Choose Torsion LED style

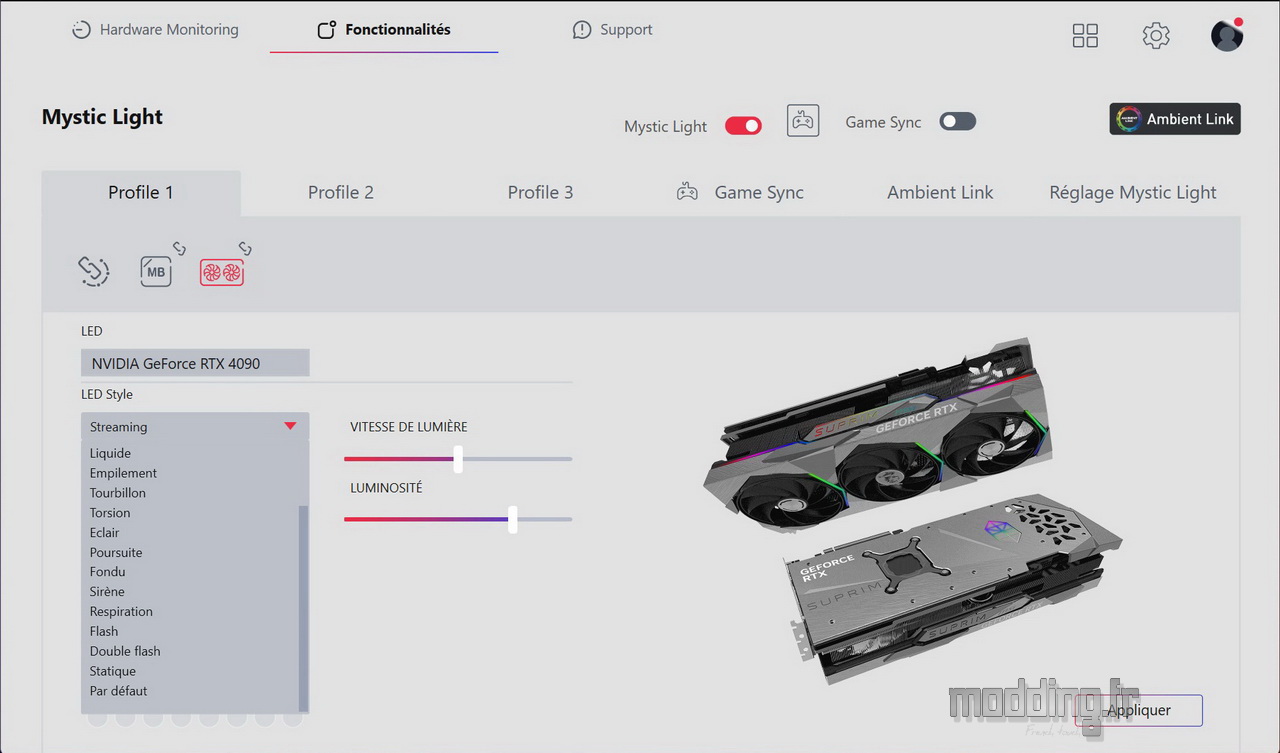click(110, 513)
